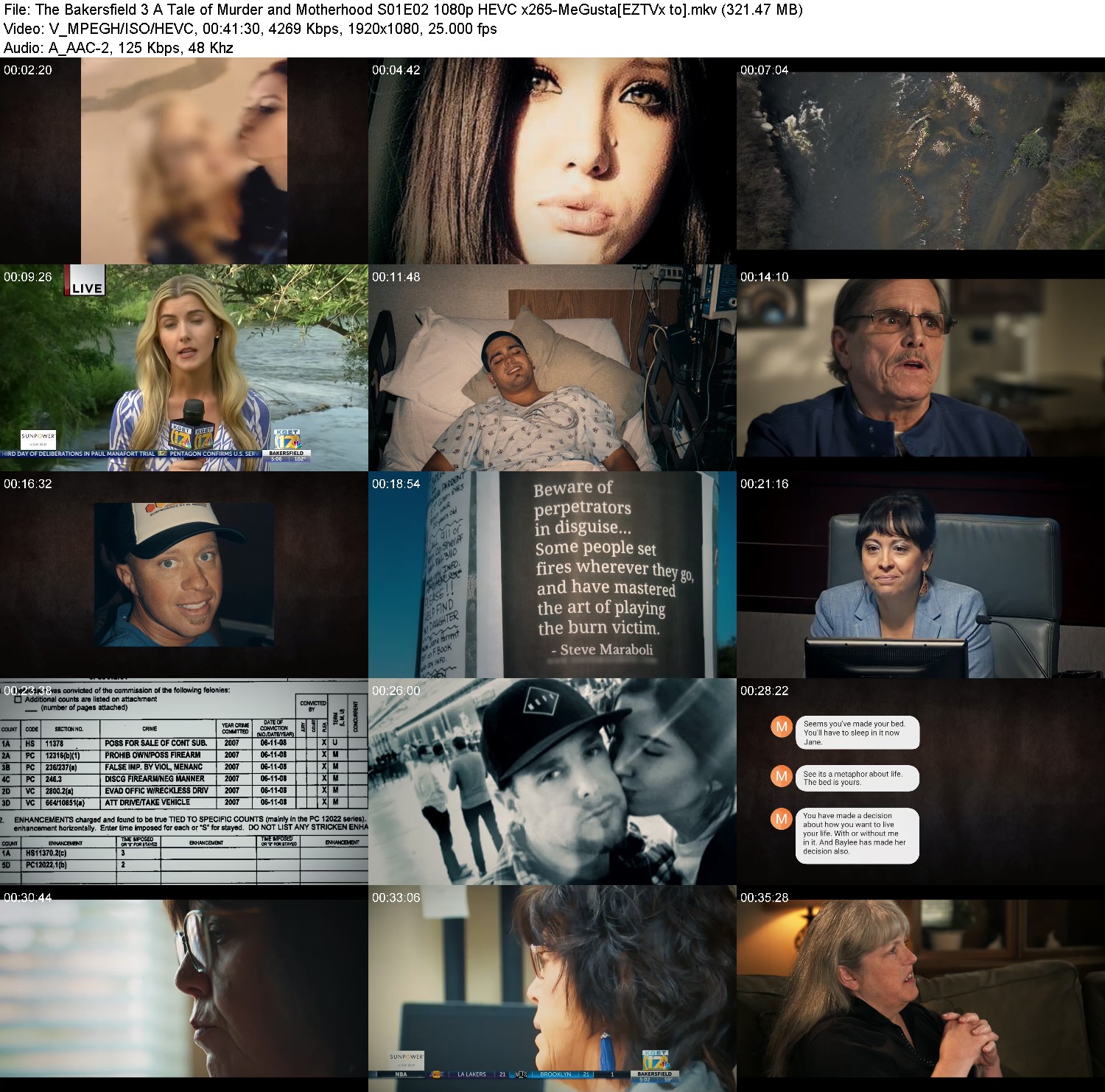
Task: Click the man in cap photo at 00:16:32
Action: pos(184,574)
